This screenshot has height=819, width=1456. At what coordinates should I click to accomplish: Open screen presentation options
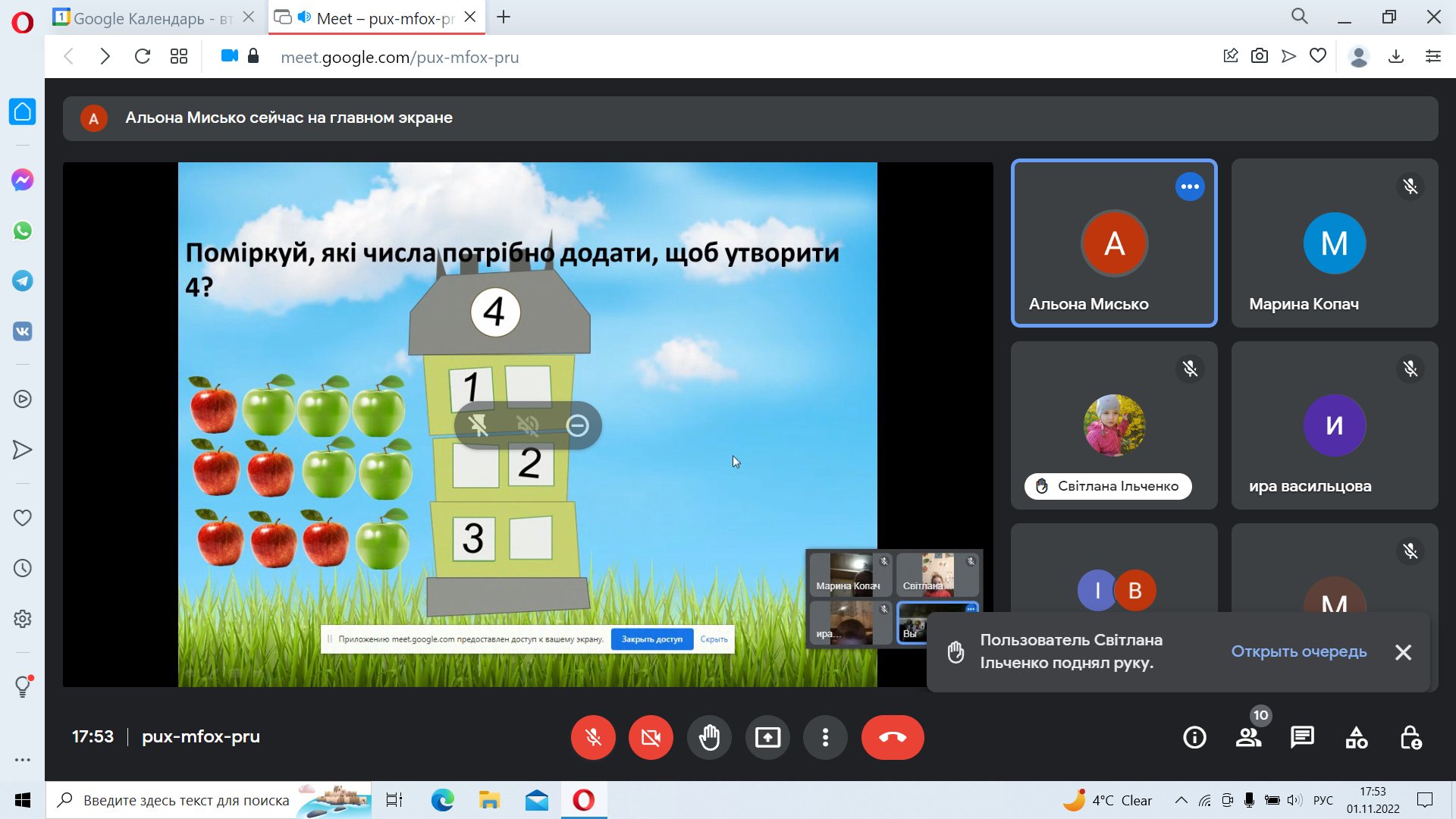[767, 737]
